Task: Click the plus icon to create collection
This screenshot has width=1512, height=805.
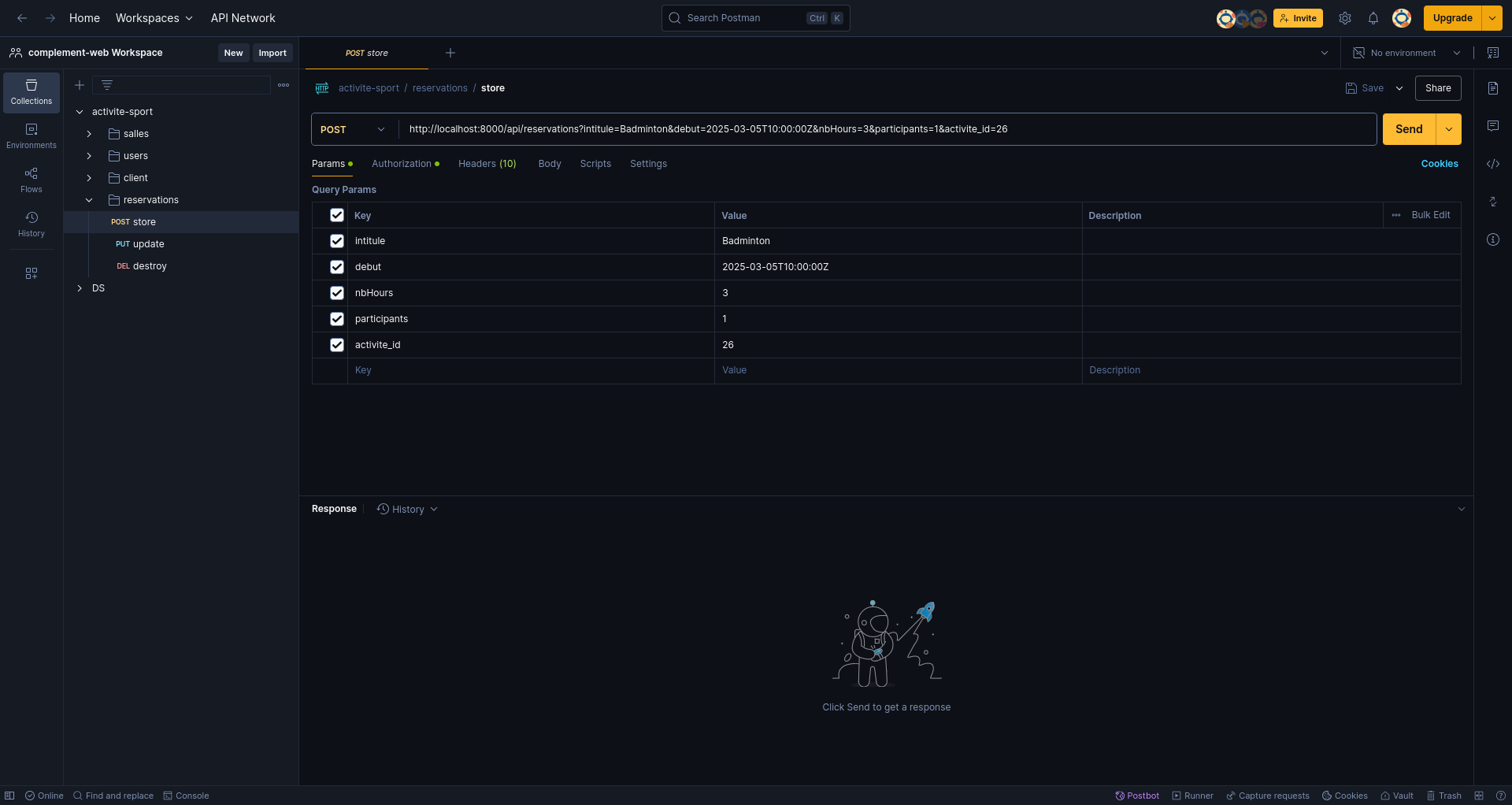Action: pyautogui.click(x=80, y=85)
